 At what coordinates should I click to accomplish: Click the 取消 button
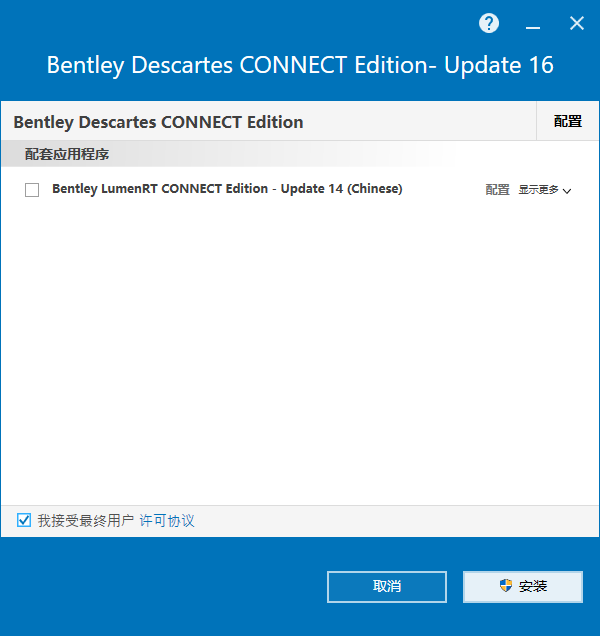pos(387,587)
